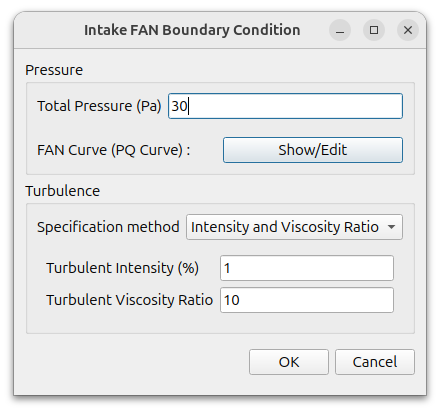Confirm the dialog with OK

click(289, 362)
